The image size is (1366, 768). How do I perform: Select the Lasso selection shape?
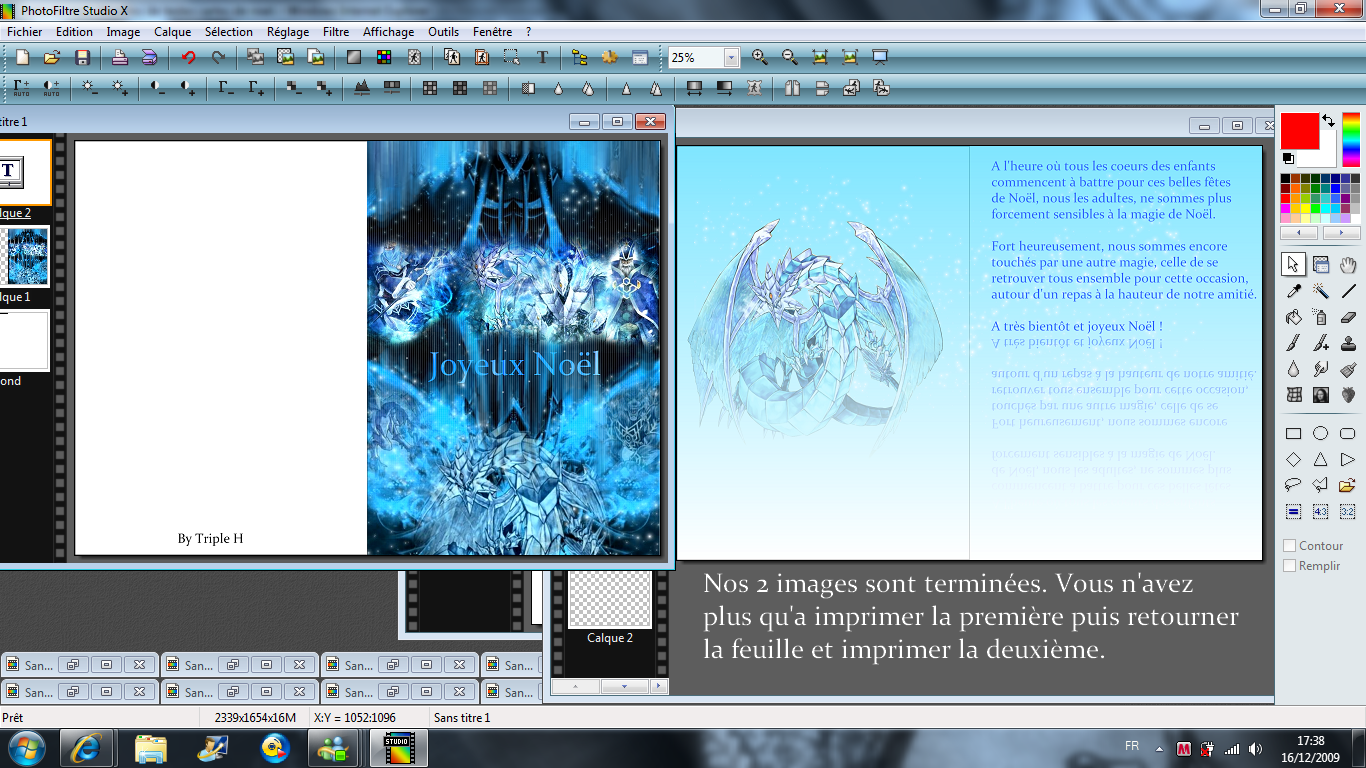tap(1293, 485)
